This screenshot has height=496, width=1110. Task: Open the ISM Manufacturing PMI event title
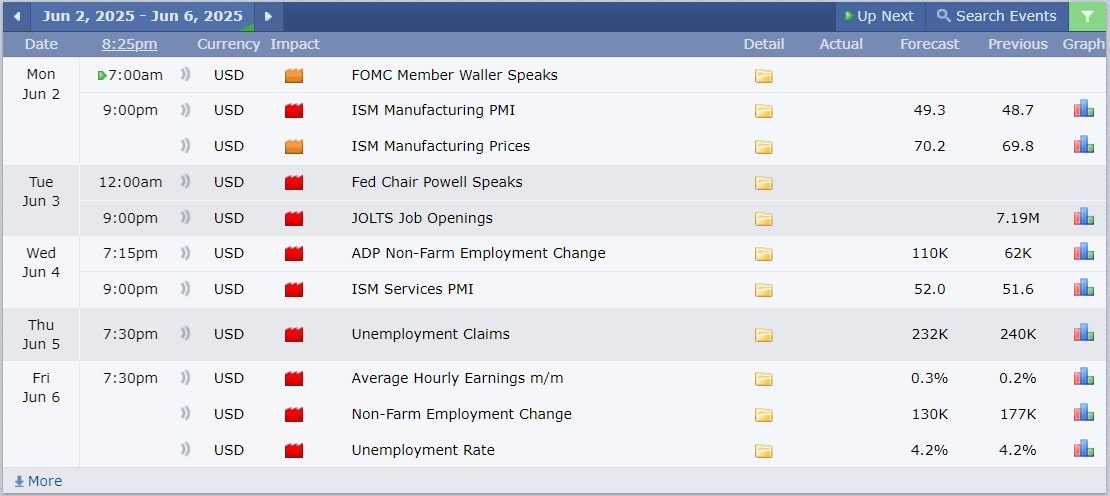click(433, 110)
